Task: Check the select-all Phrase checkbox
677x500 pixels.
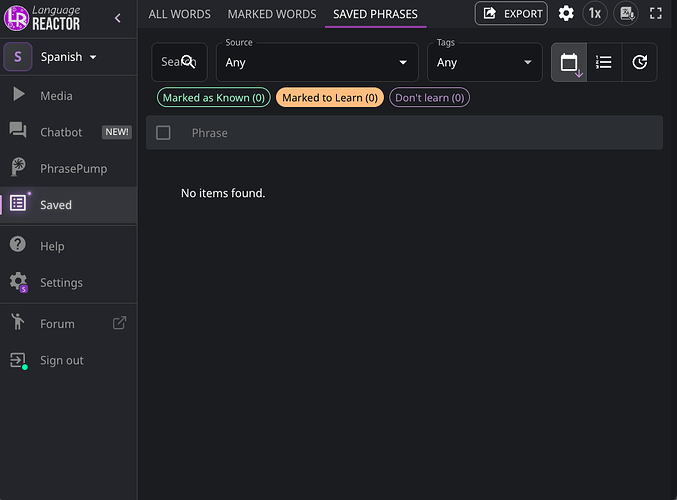Action: [x=163, y=133]
